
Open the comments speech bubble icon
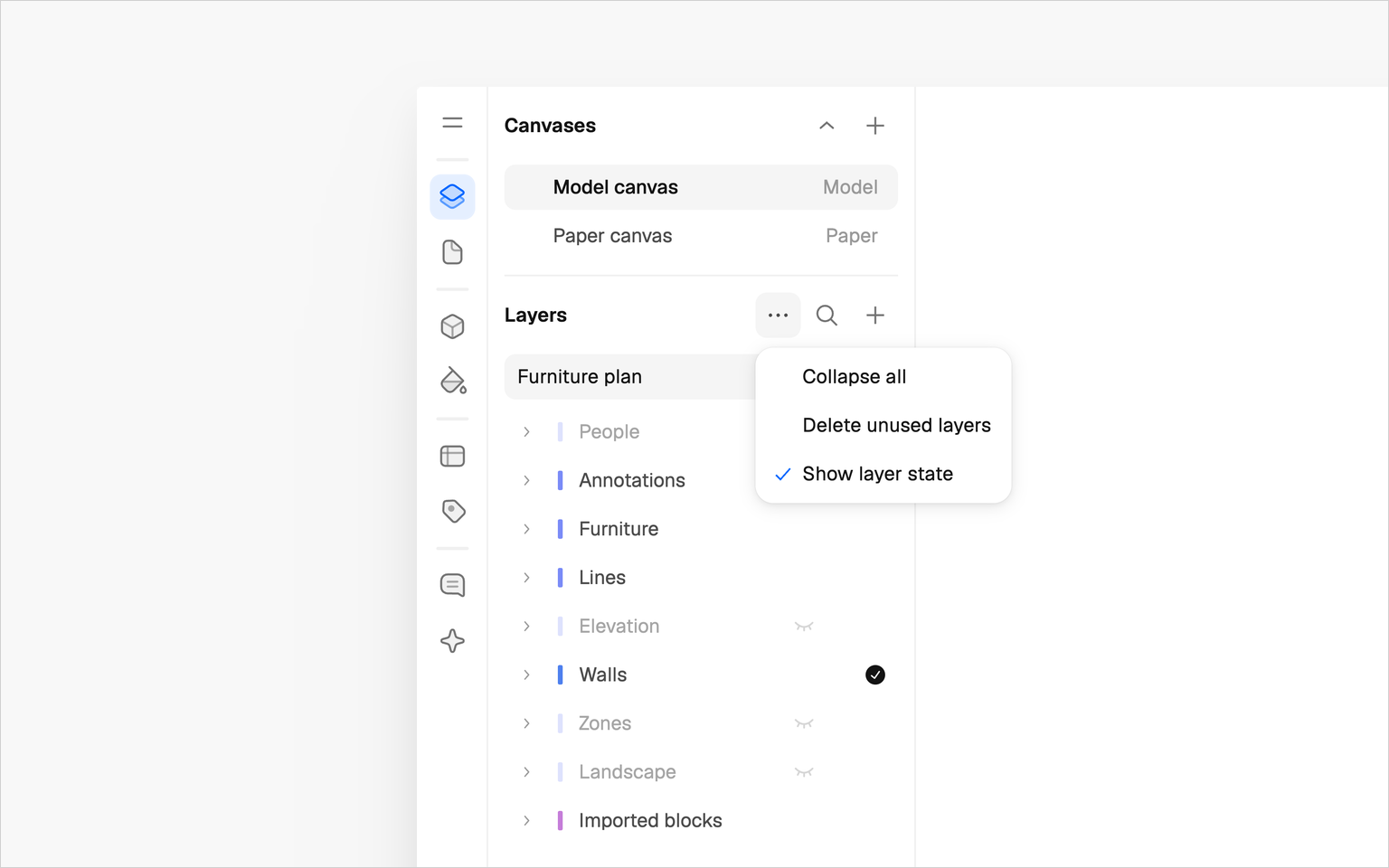pyautogui.click(x=452, y=585)
